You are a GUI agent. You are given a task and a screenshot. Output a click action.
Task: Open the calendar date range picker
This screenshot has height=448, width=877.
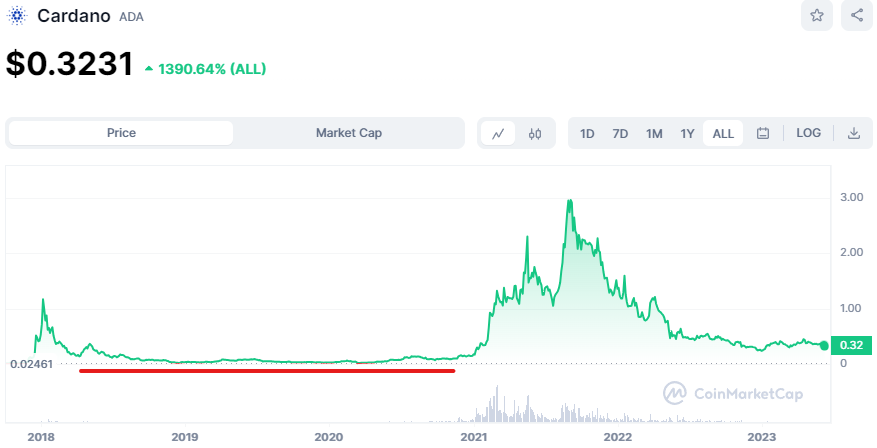[762, 133]
